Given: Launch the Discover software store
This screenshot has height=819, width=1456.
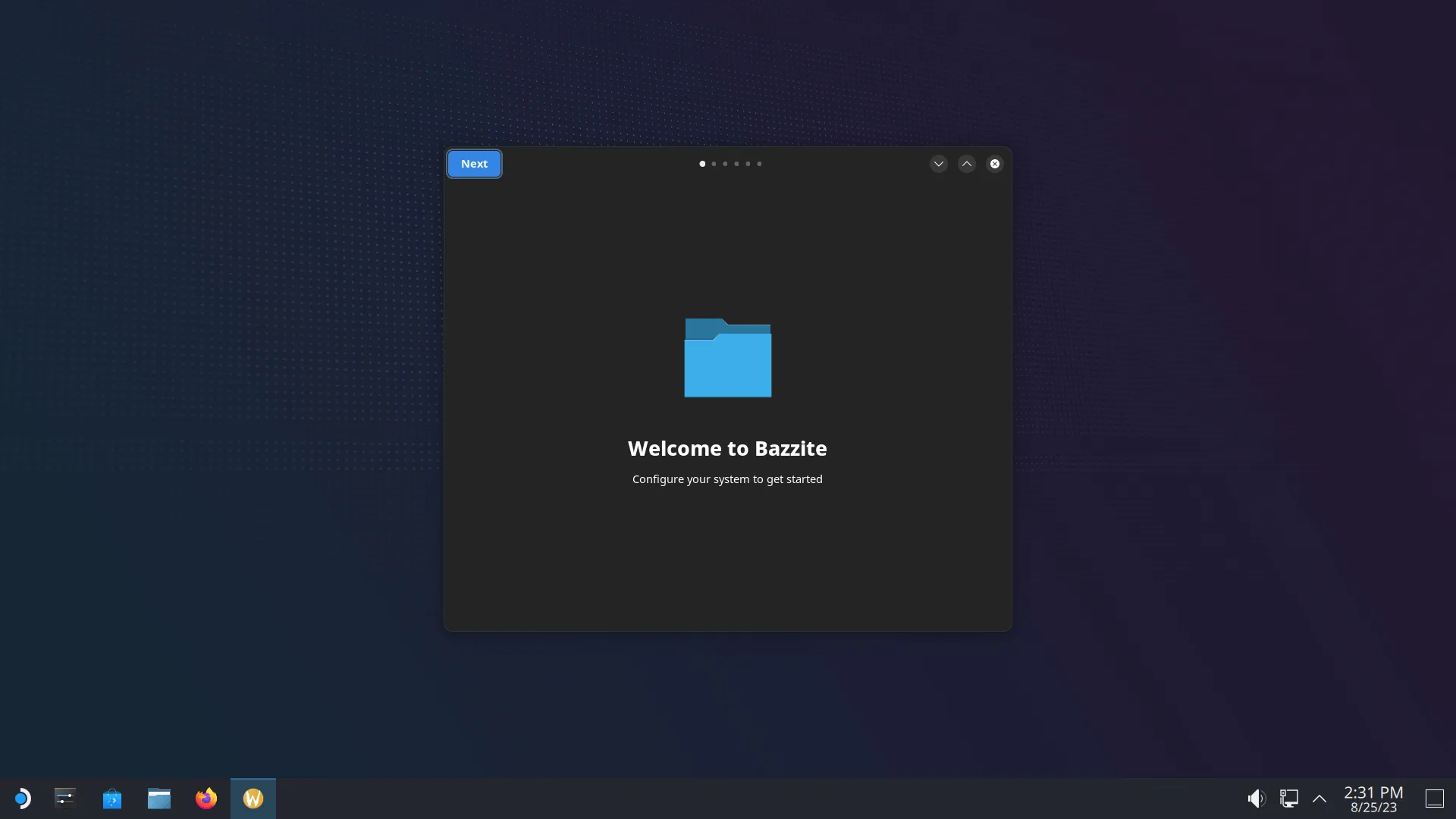Looking at the screenshot, I should pyautogui.click(x=112, y=799).
